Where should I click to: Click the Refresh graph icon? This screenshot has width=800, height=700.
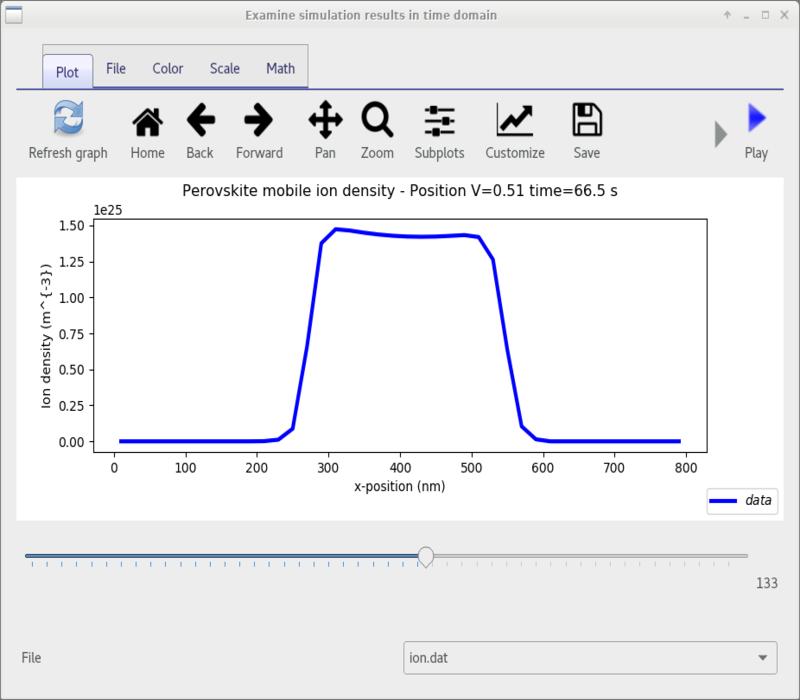tap(68, 118)
